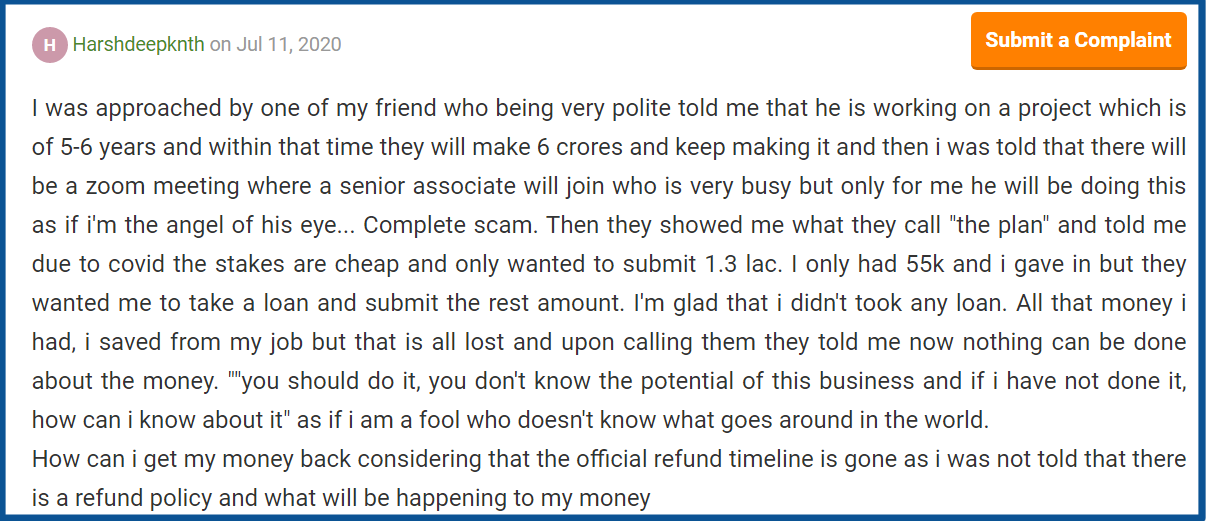Click the post date Jul 11, 2020

tap(288, 45)
